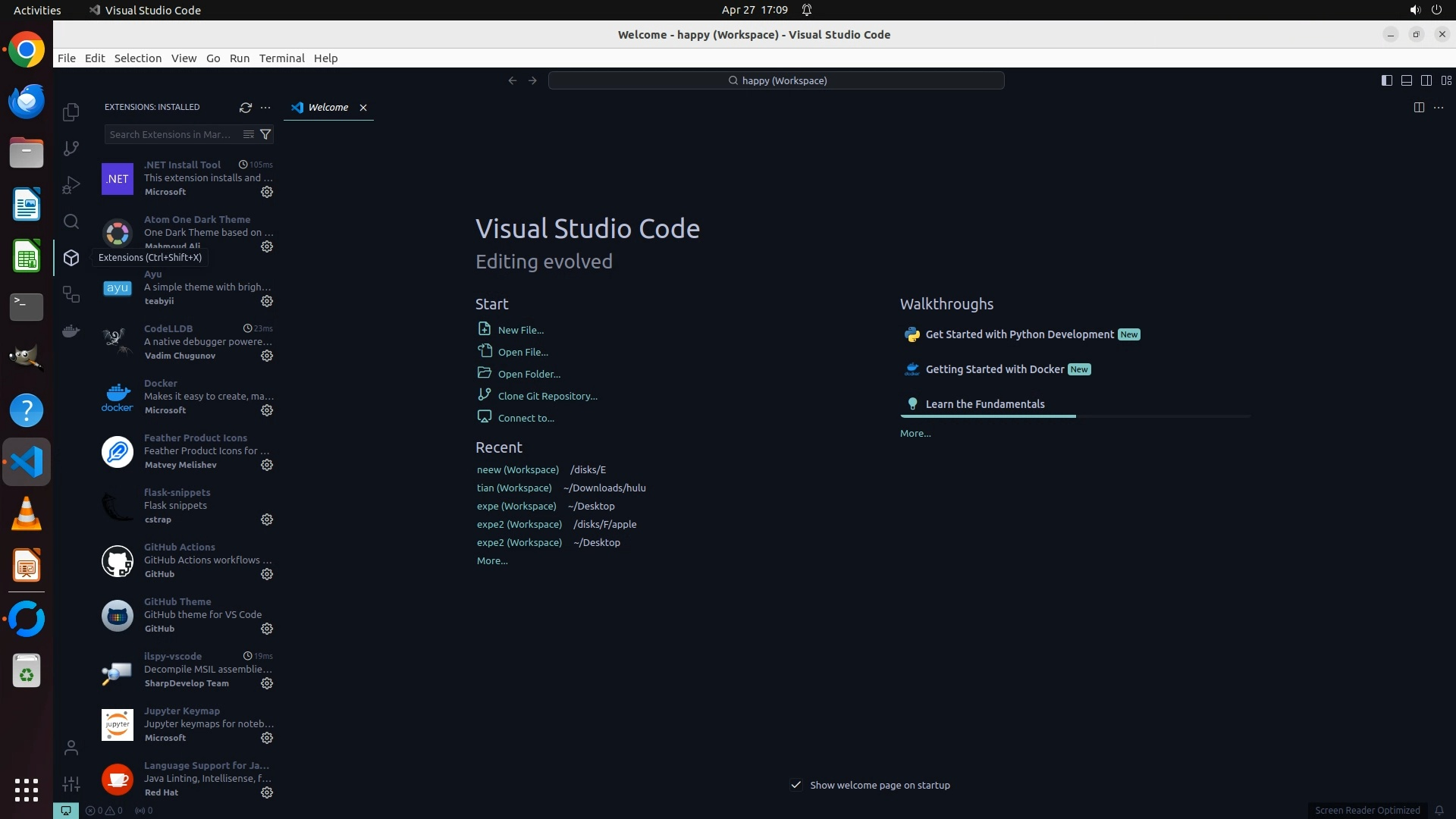The image size is (1456, 819).
Task: Open the Docker view in activity bar
Action: pos(71,331)
